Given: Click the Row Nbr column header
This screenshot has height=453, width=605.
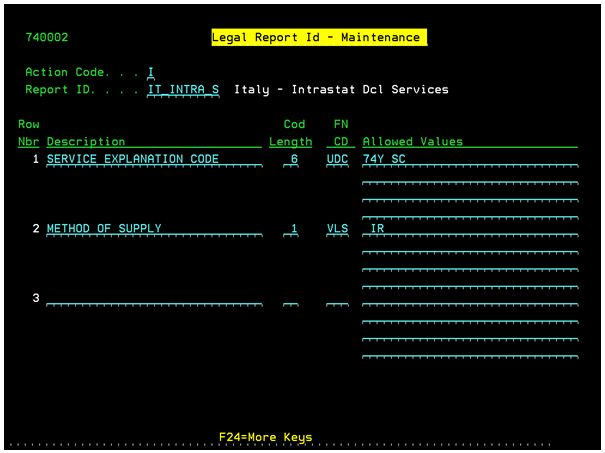Looking at the screenshot, I should point(29,133).
